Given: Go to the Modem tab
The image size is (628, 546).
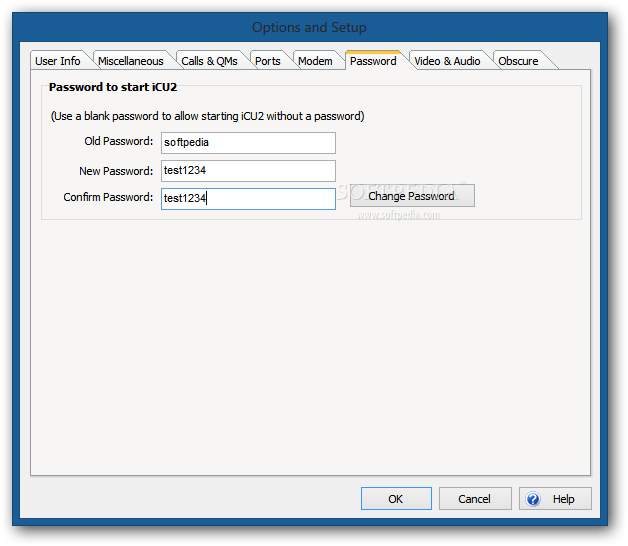Looking at the screenshot, I should pyautogui.click(x=315, y=61).
